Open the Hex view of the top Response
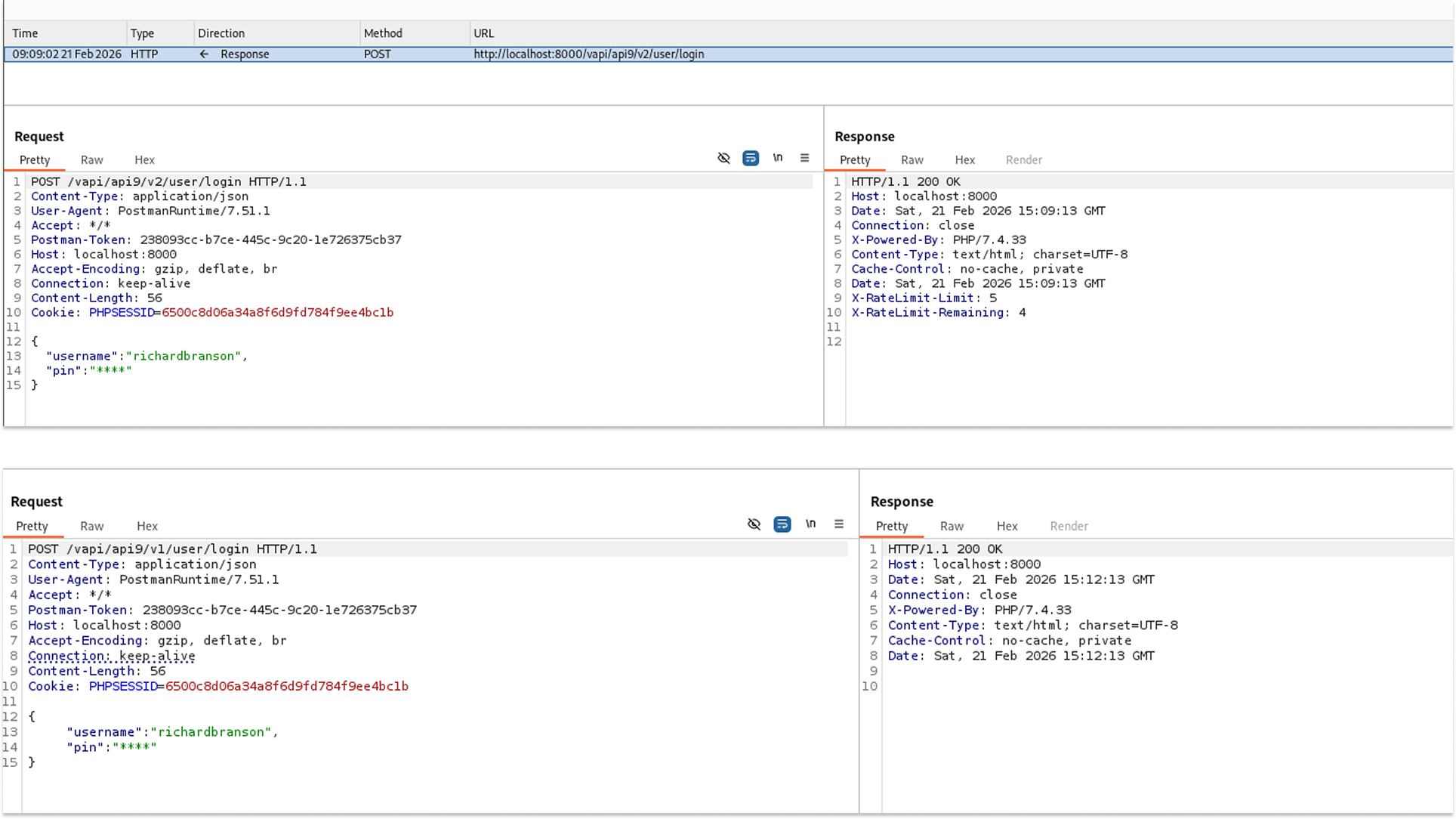Image resolution: width=1456 pixels, height=819 pixels. click(964, 159)
